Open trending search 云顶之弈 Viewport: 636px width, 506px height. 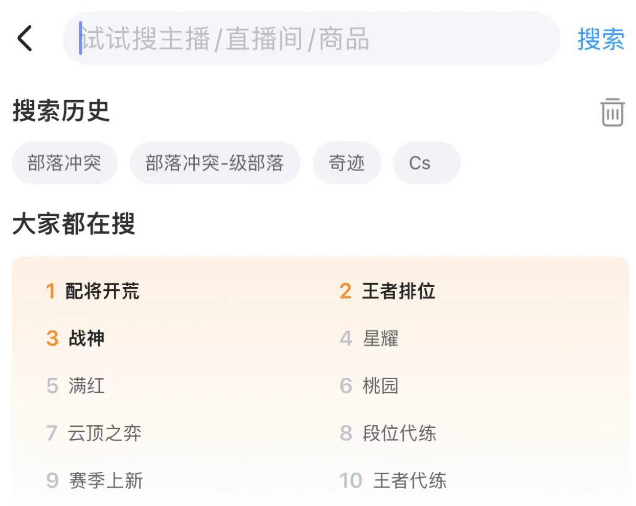click(x=104, y=433)
